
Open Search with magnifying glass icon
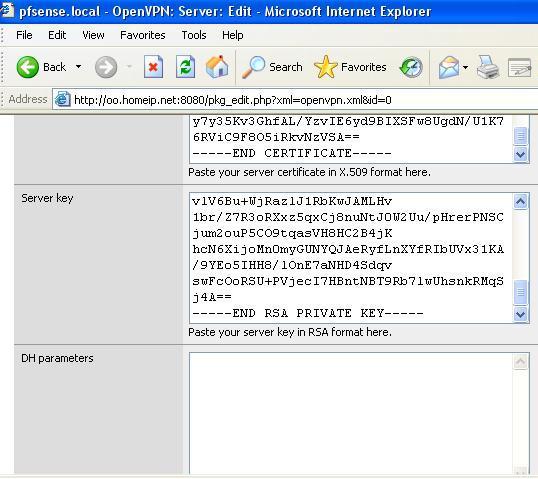click(x=272, y=67)
